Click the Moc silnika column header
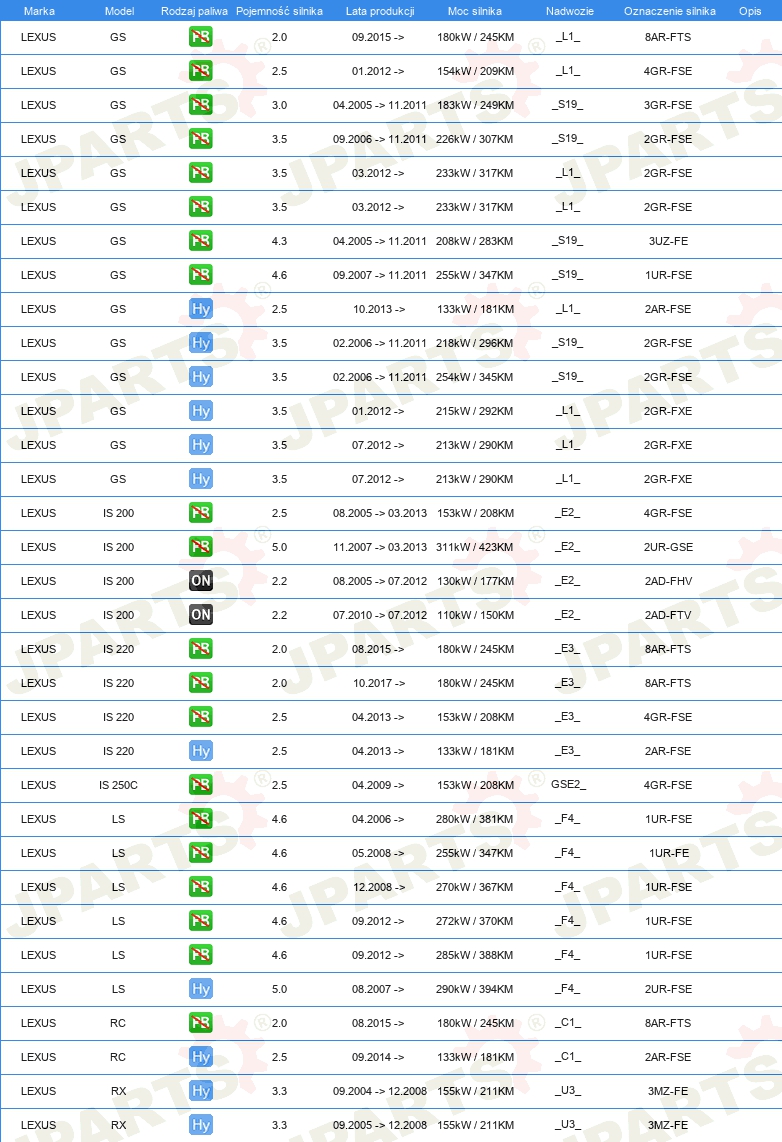Image resolution: width=782 pixels, height=1142 pixels. point(475,11)
